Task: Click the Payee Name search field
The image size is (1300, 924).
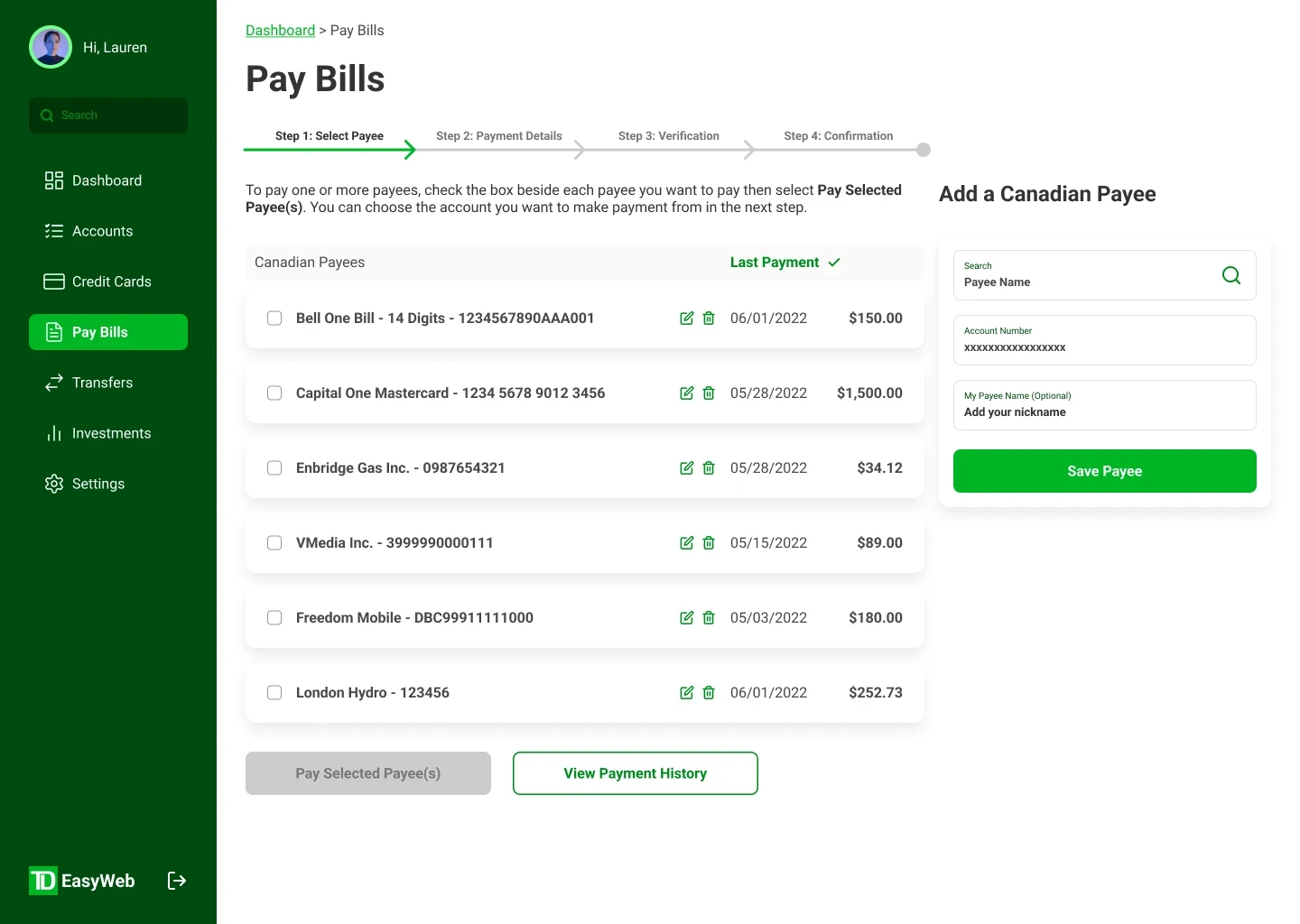Action: [x=1105, y=275]
